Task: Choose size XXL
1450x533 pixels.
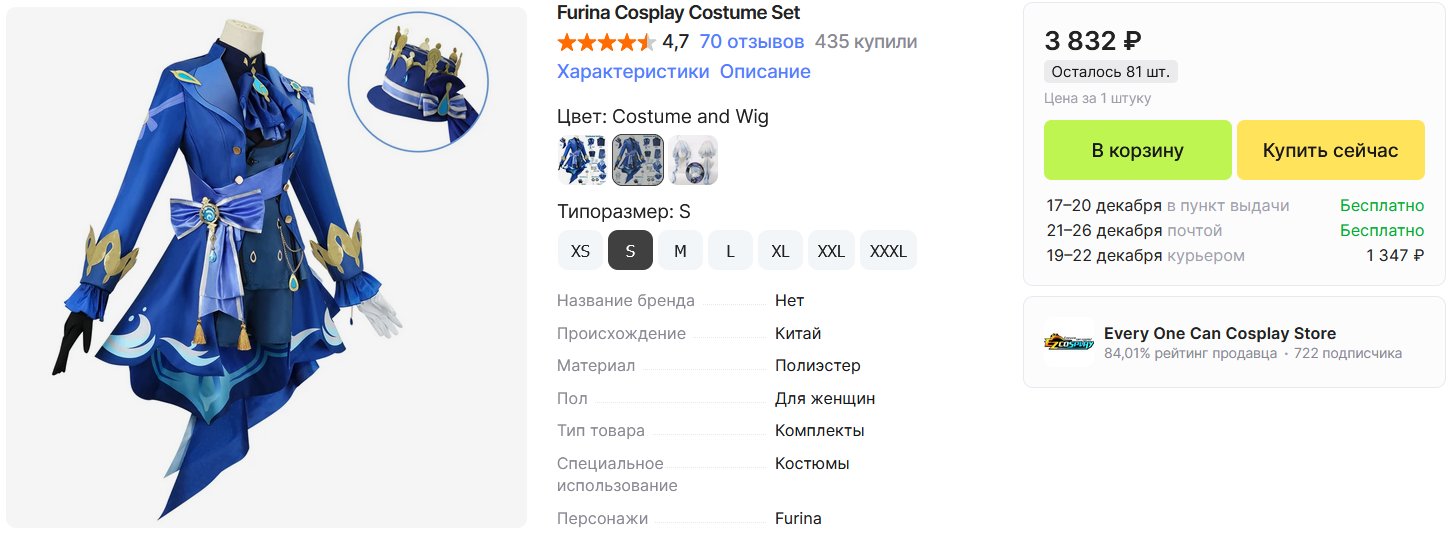Action: [831, 251]
